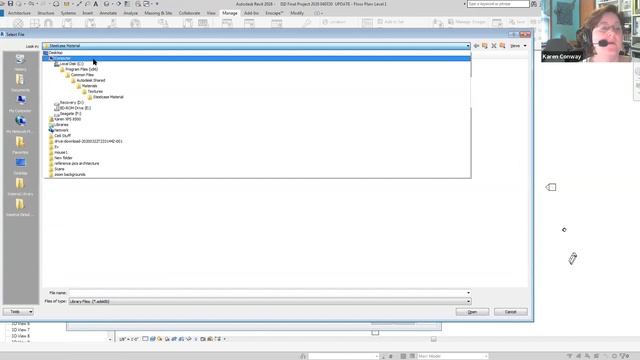Click the Delete icon in the dialog toolbar
Viewport: 640px width, 360px height.
493,46
